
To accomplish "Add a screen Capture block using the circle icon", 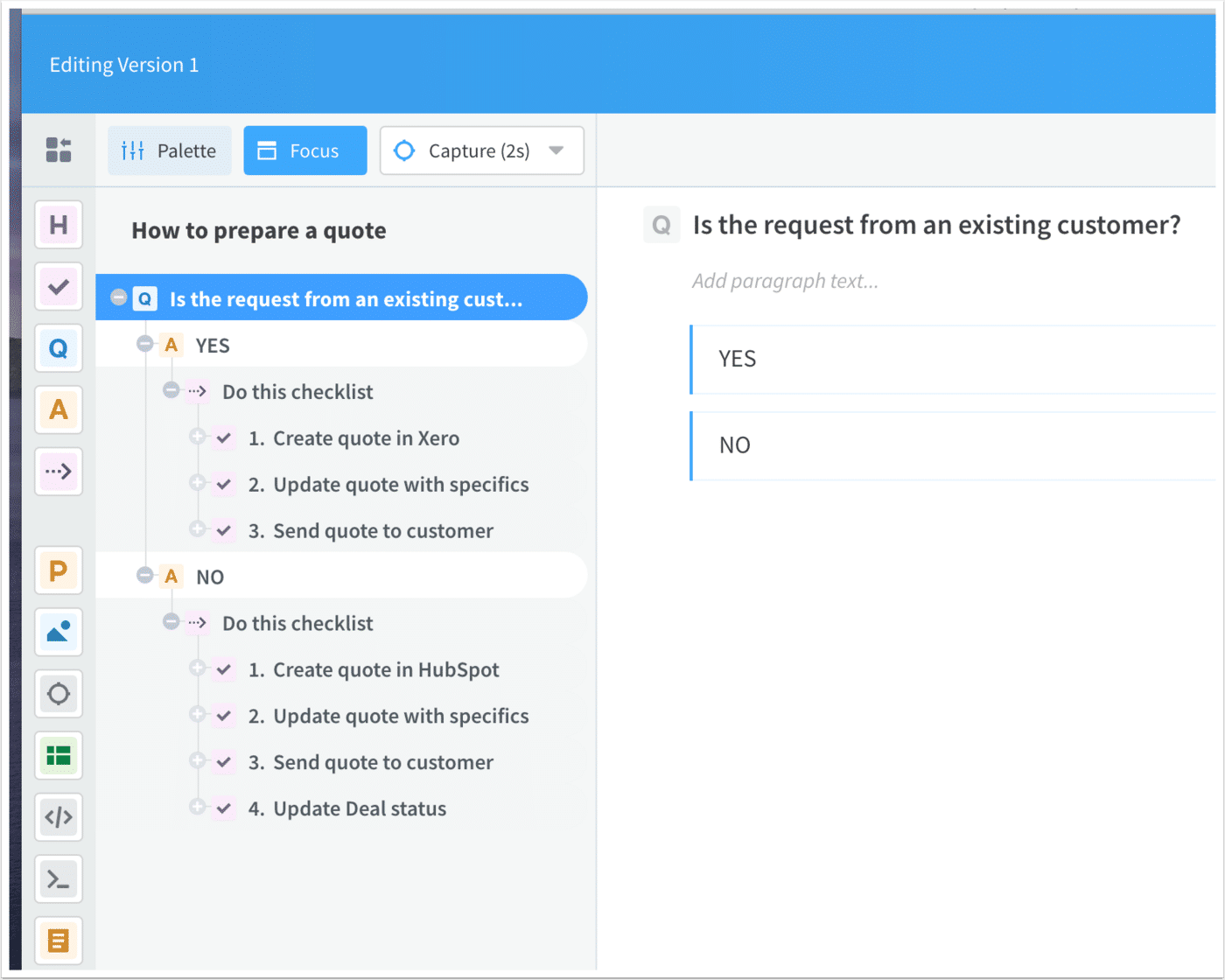I will pos(58,694).
